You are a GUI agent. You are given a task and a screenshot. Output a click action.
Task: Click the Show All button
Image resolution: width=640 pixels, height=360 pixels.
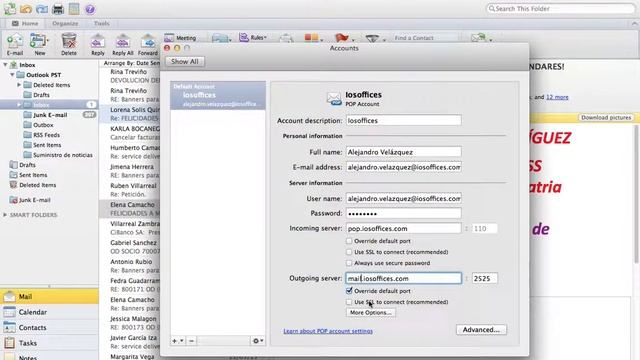click(185, 62)
